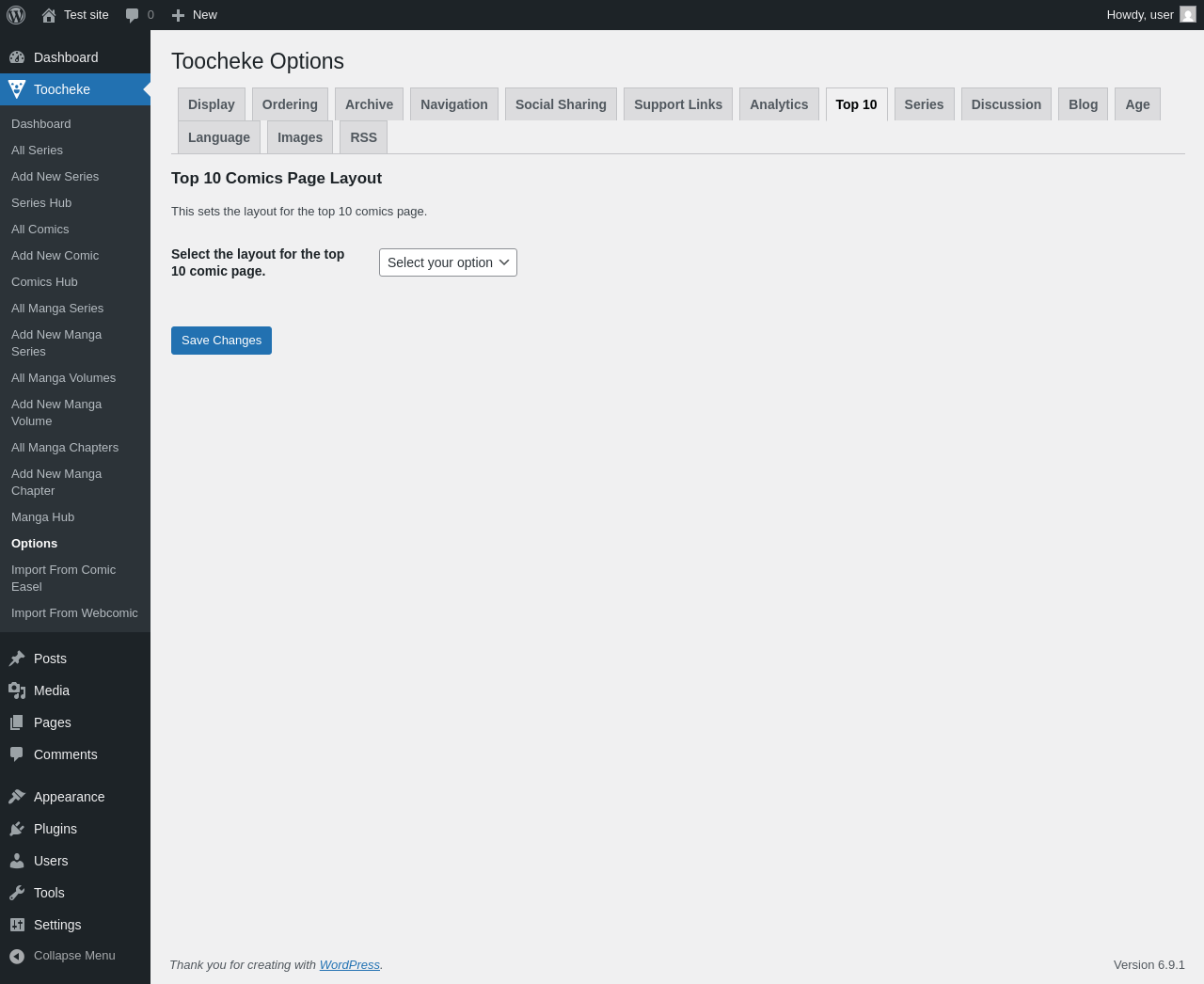Open the RSS tab

363,137
